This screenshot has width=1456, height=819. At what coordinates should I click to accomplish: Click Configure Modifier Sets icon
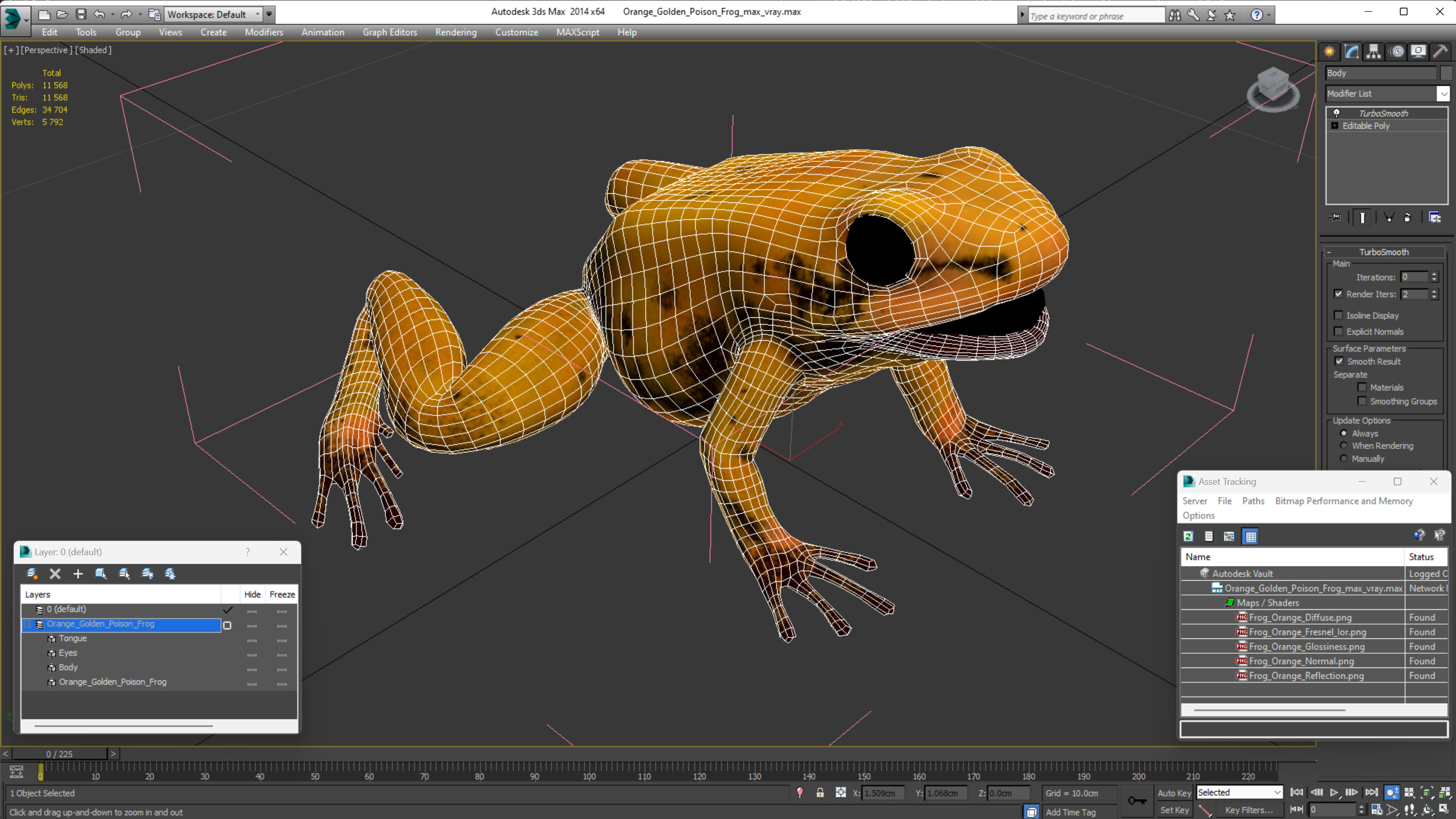(x=1435, y=217)
